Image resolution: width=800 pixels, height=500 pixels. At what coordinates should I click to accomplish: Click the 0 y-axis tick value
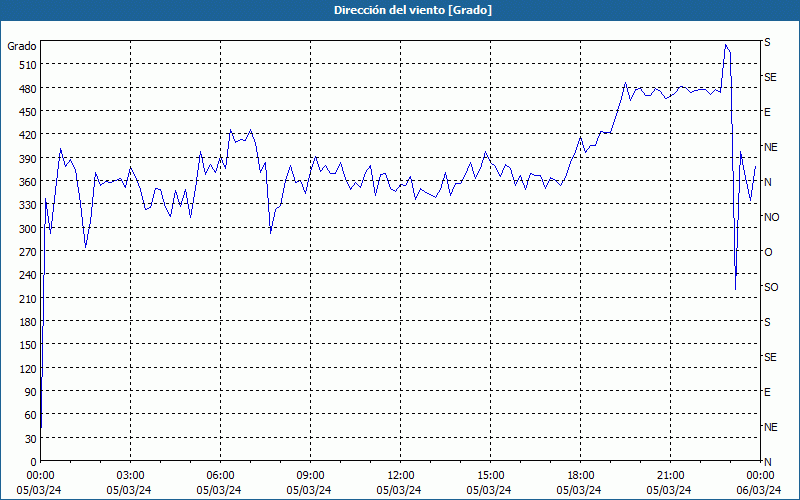click(x=34, y=462)
